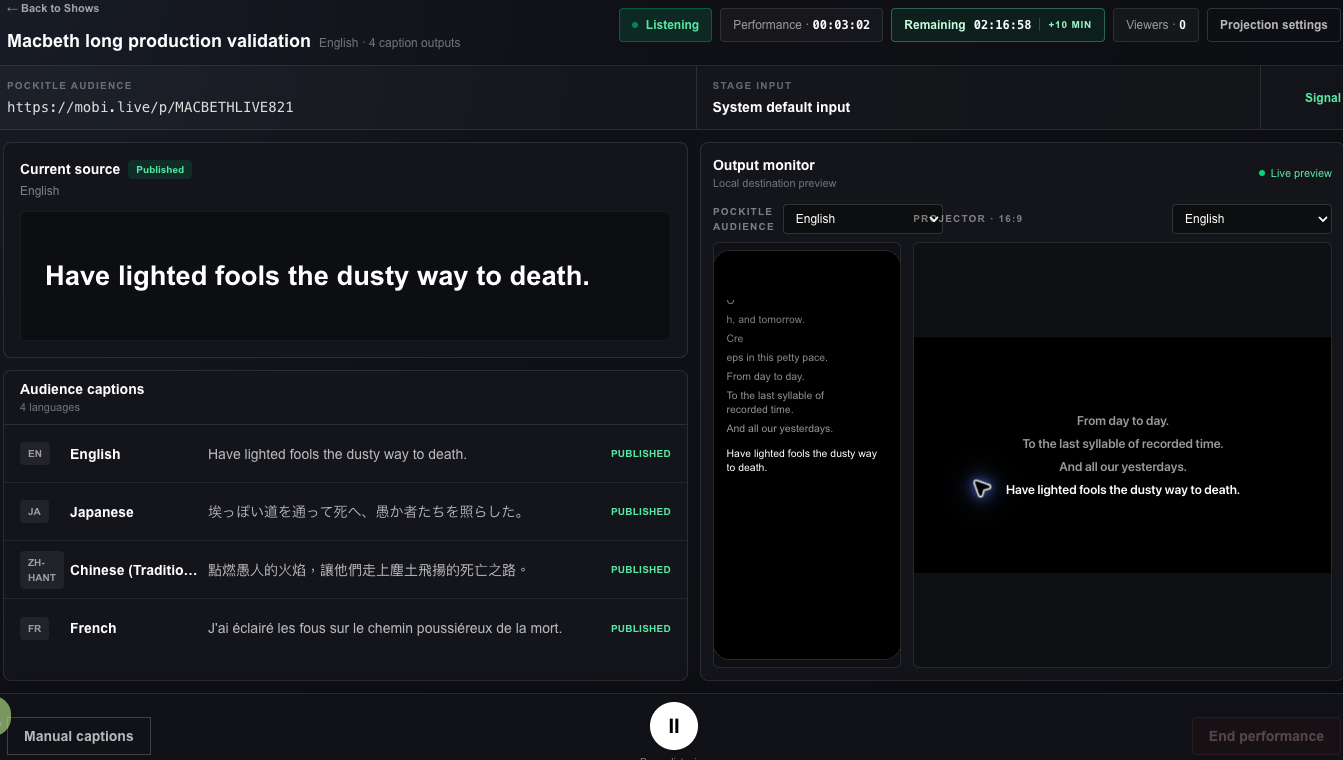Open the Pockitle Audience language dropdown

coord(862,219)
